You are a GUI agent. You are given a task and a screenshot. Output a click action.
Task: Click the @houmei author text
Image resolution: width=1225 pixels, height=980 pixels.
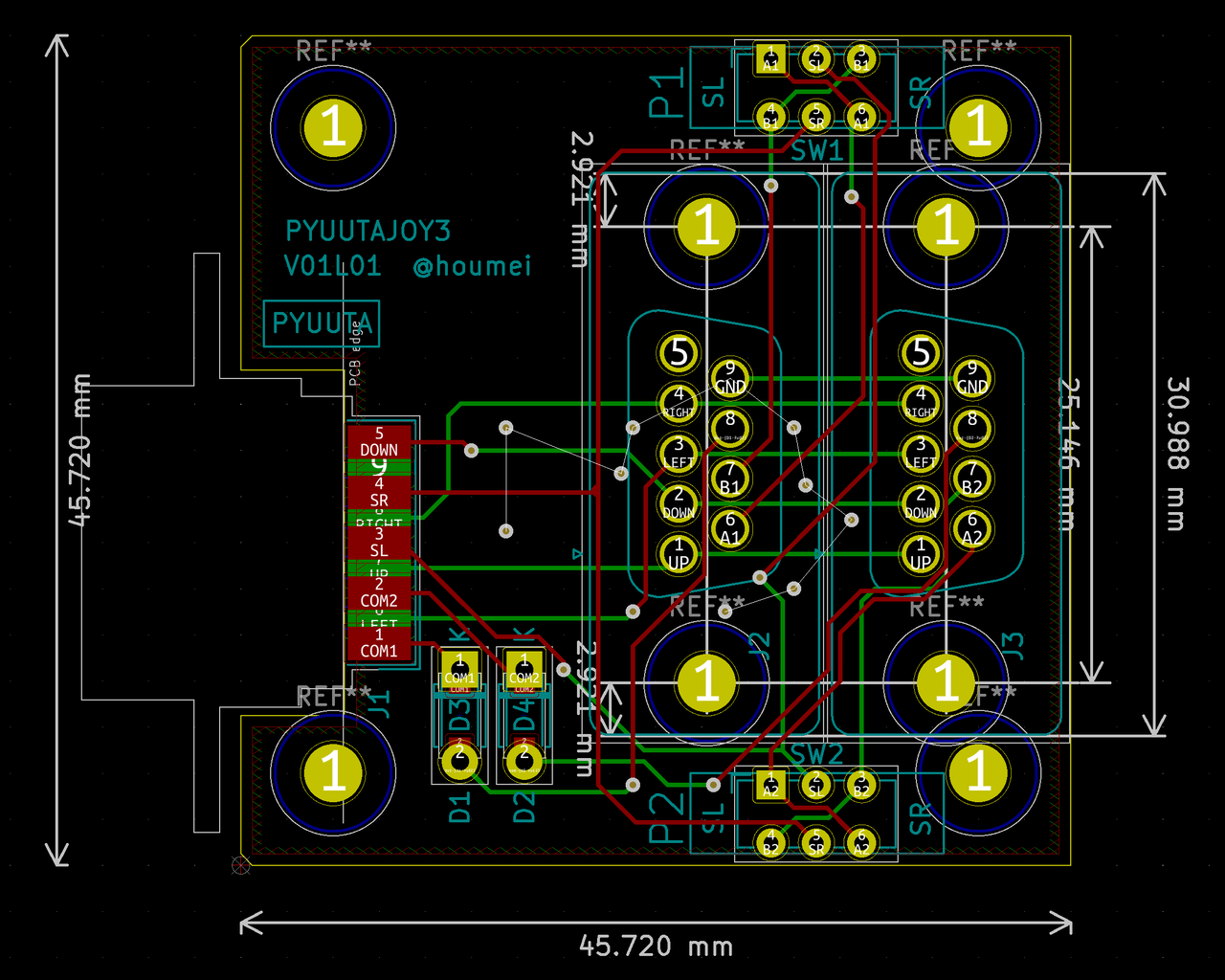[x=472, y=266]
